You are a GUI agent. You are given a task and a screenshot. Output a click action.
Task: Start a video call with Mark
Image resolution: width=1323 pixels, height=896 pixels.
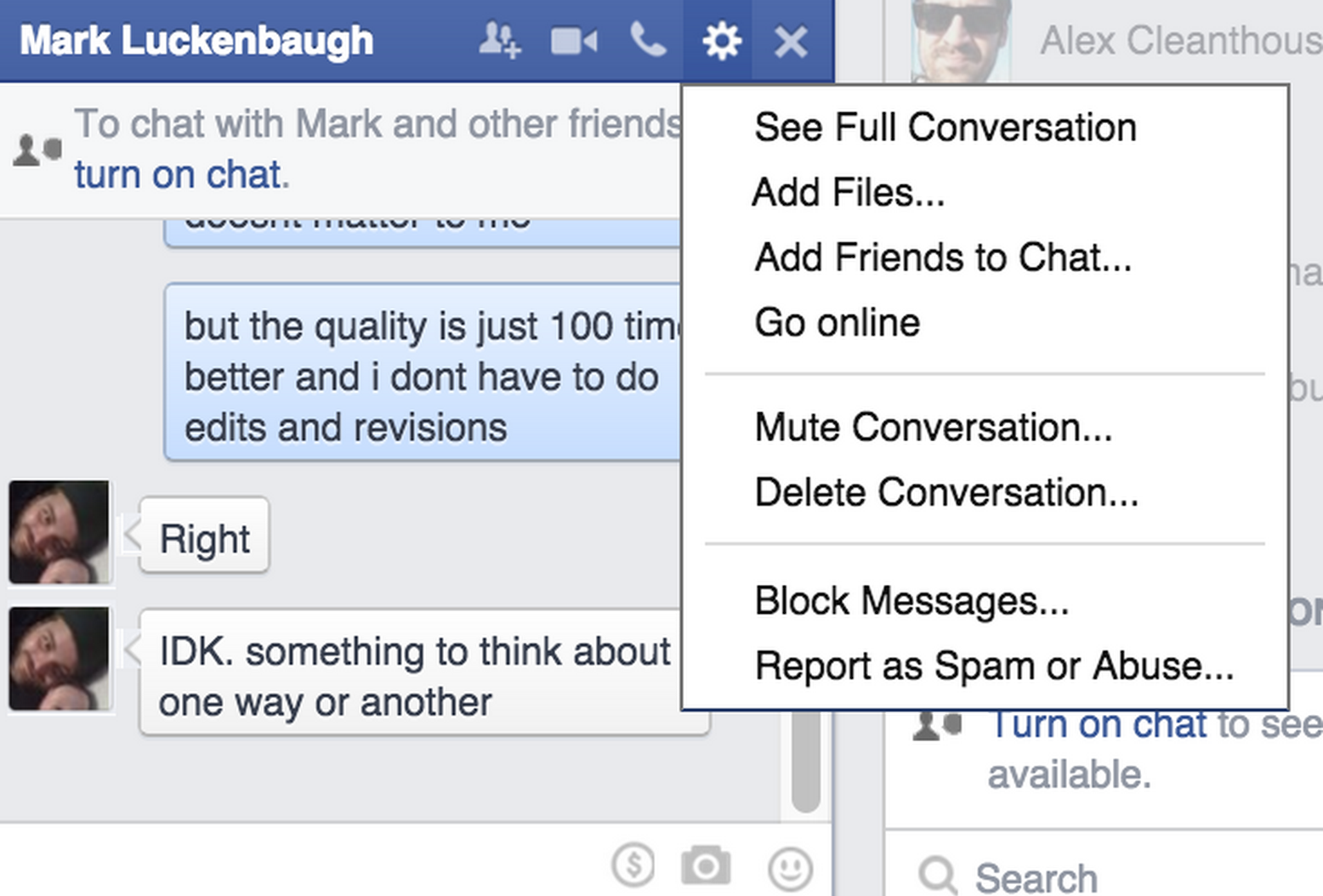pyautogui.click(x=574, y=41)
